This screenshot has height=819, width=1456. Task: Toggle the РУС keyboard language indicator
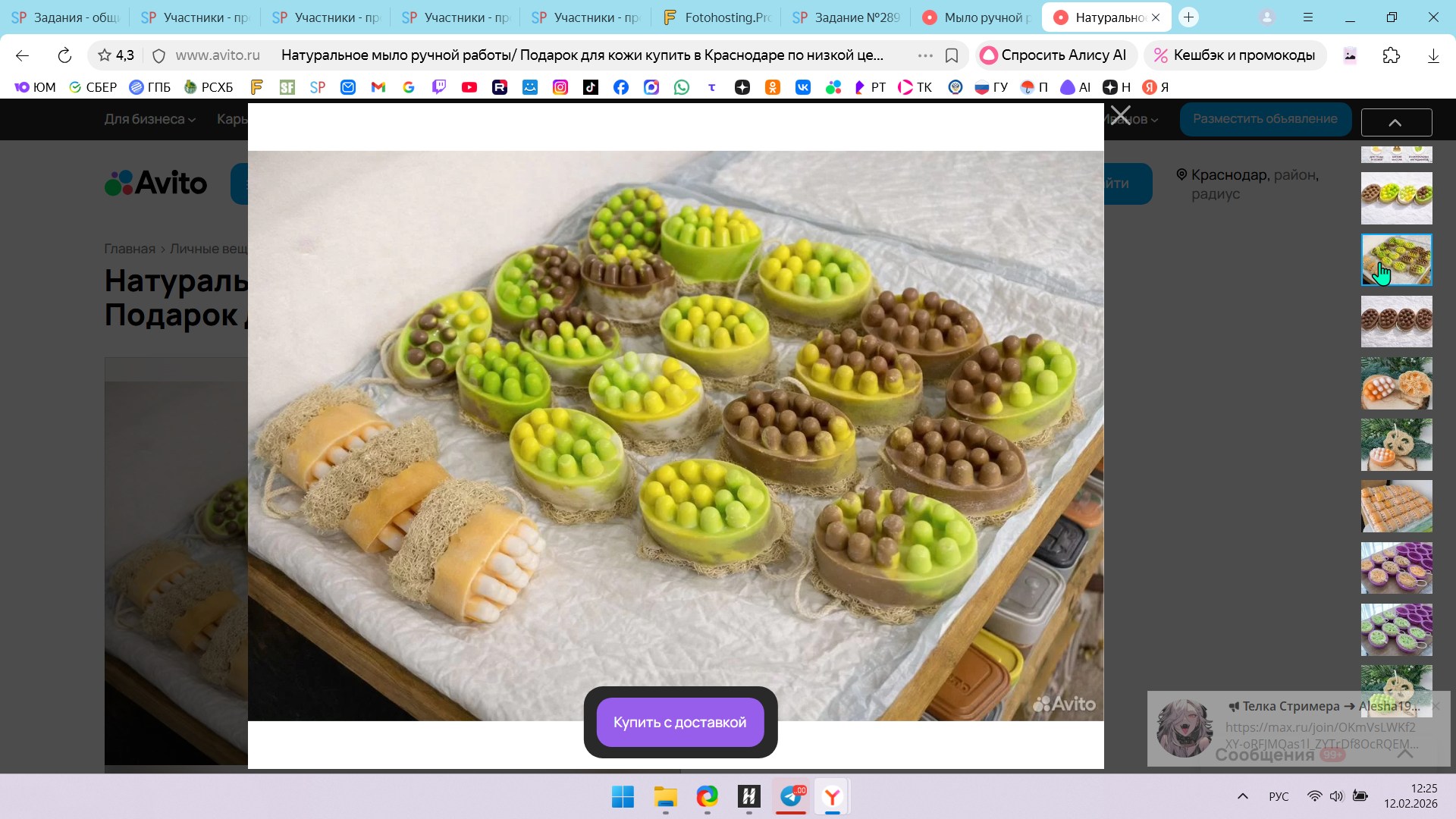point(1279,796)
